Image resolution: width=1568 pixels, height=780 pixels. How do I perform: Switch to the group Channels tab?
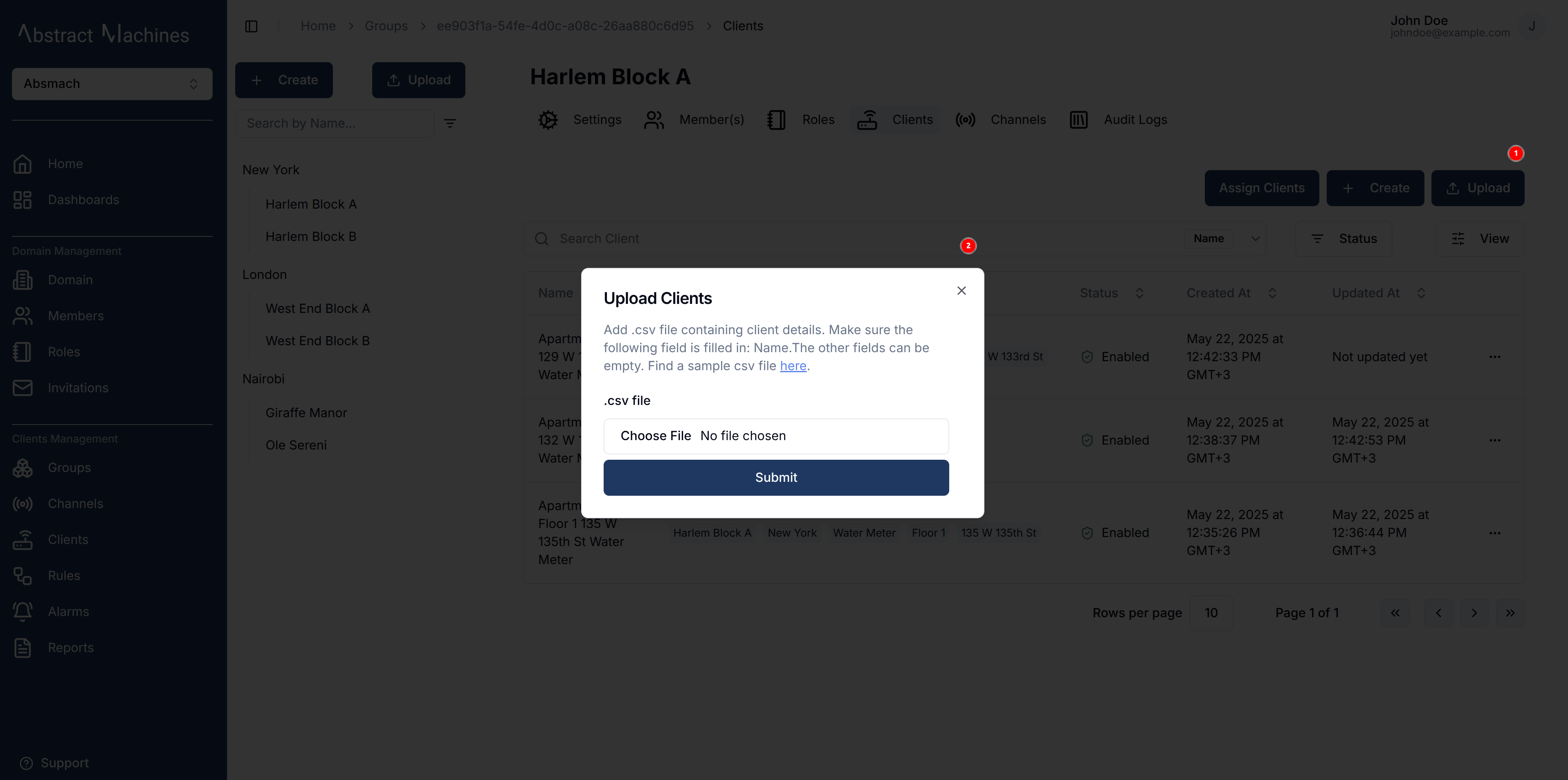pyautogui.click(x=1001, y=120)
